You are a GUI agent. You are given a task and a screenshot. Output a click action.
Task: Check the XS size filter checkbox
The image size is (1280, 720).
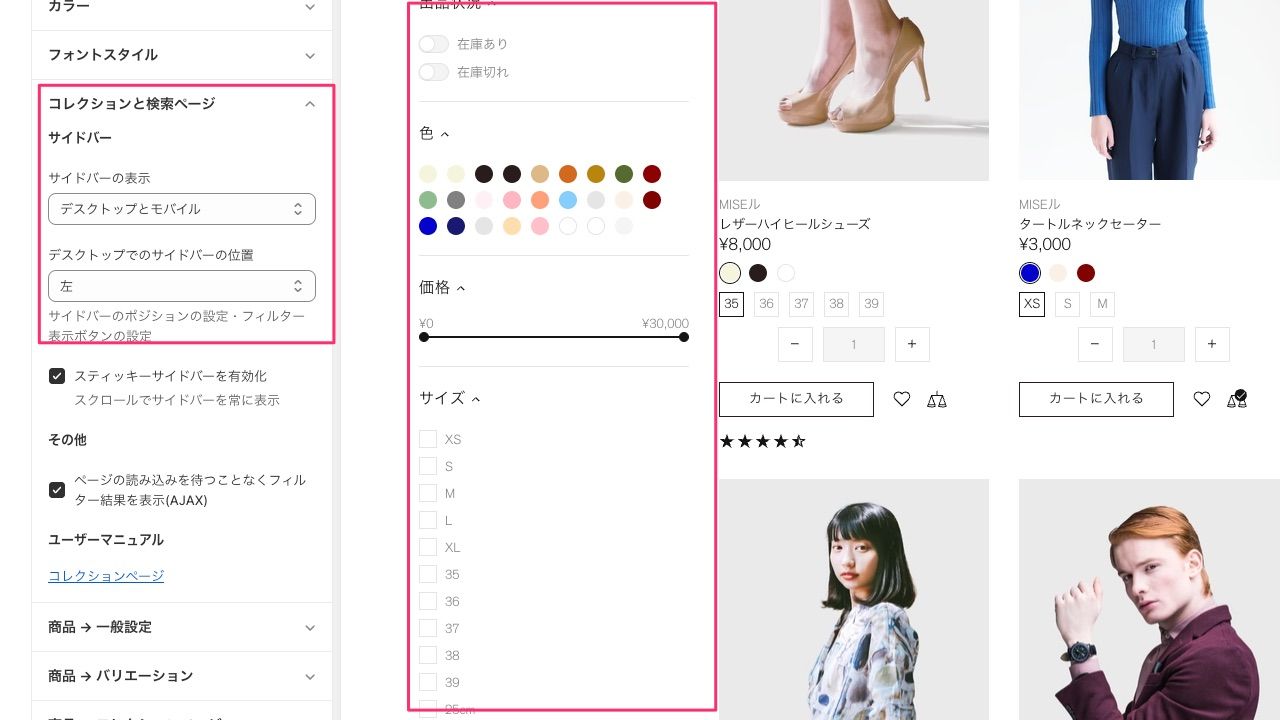coord(428,439)
